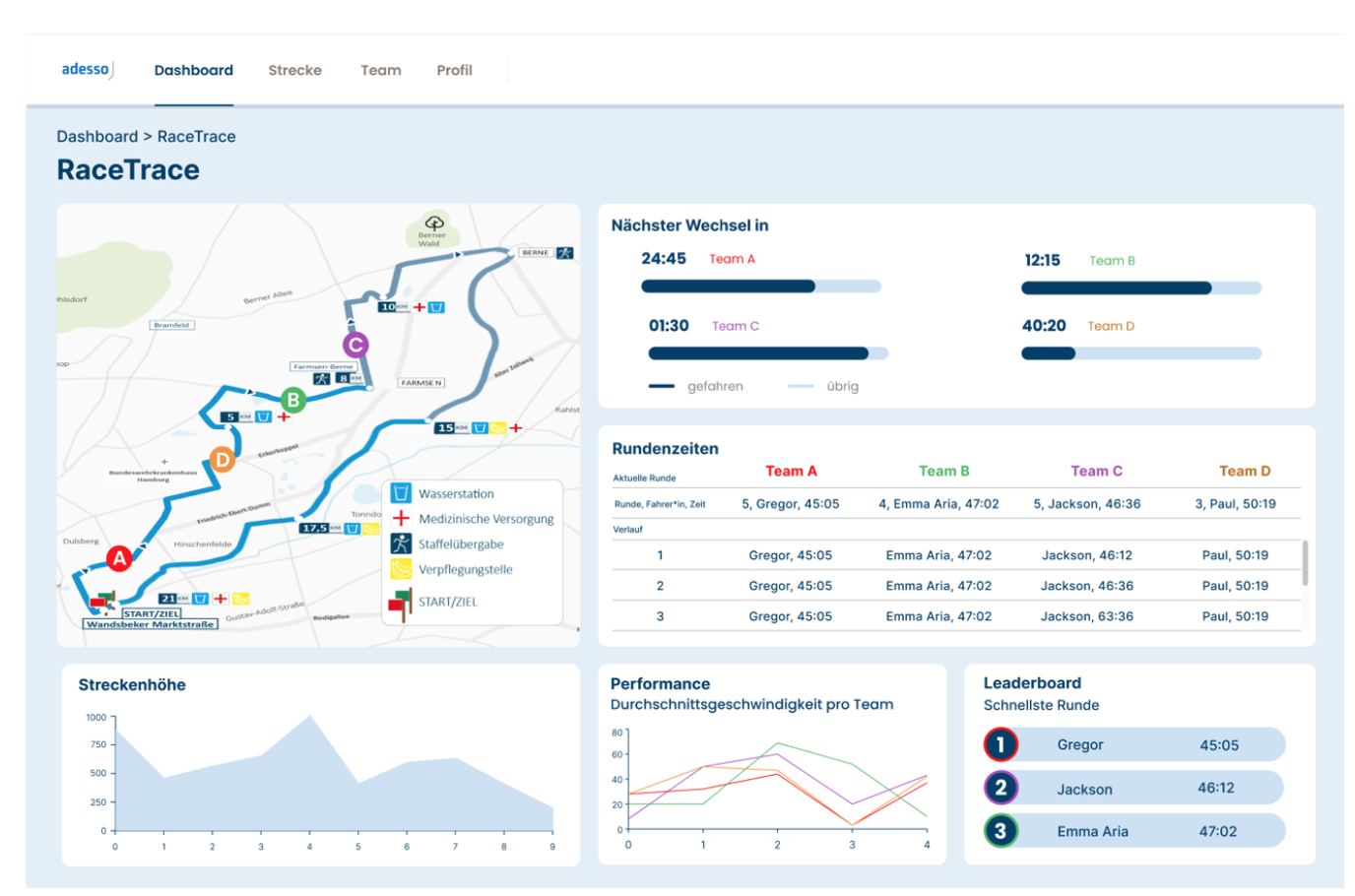Click the Wasserstation icon in the map legend
The width and height of the screenshot is (1355, 896).
[401, 493]
